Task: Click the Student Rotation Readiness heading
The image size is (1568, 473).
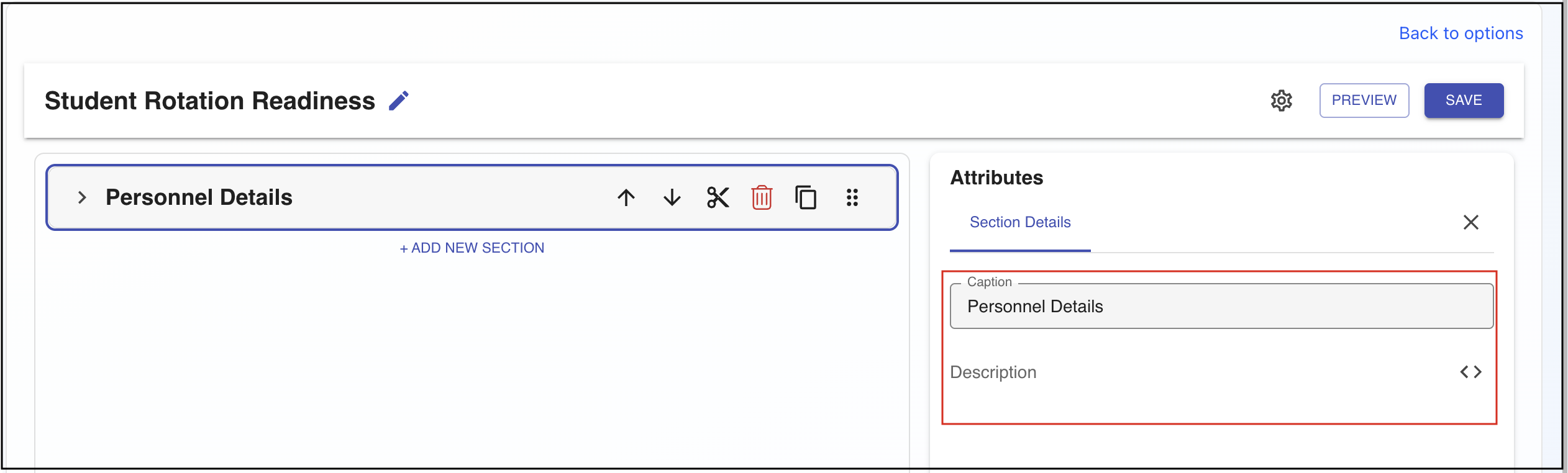Action: pyautogui.click(x=210, y=101)
